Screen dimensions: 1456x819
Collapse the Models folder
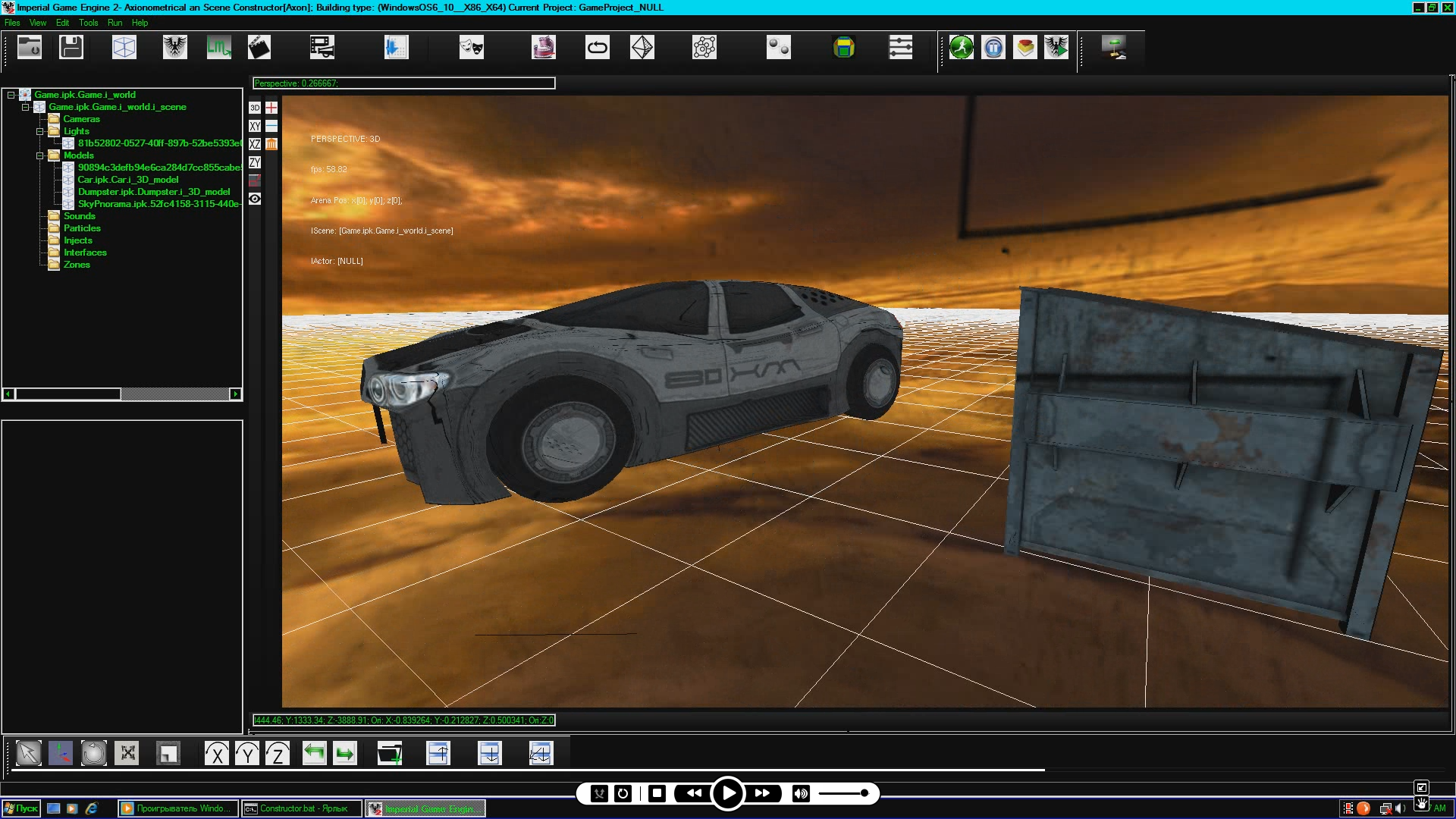(x=40, y=155)
